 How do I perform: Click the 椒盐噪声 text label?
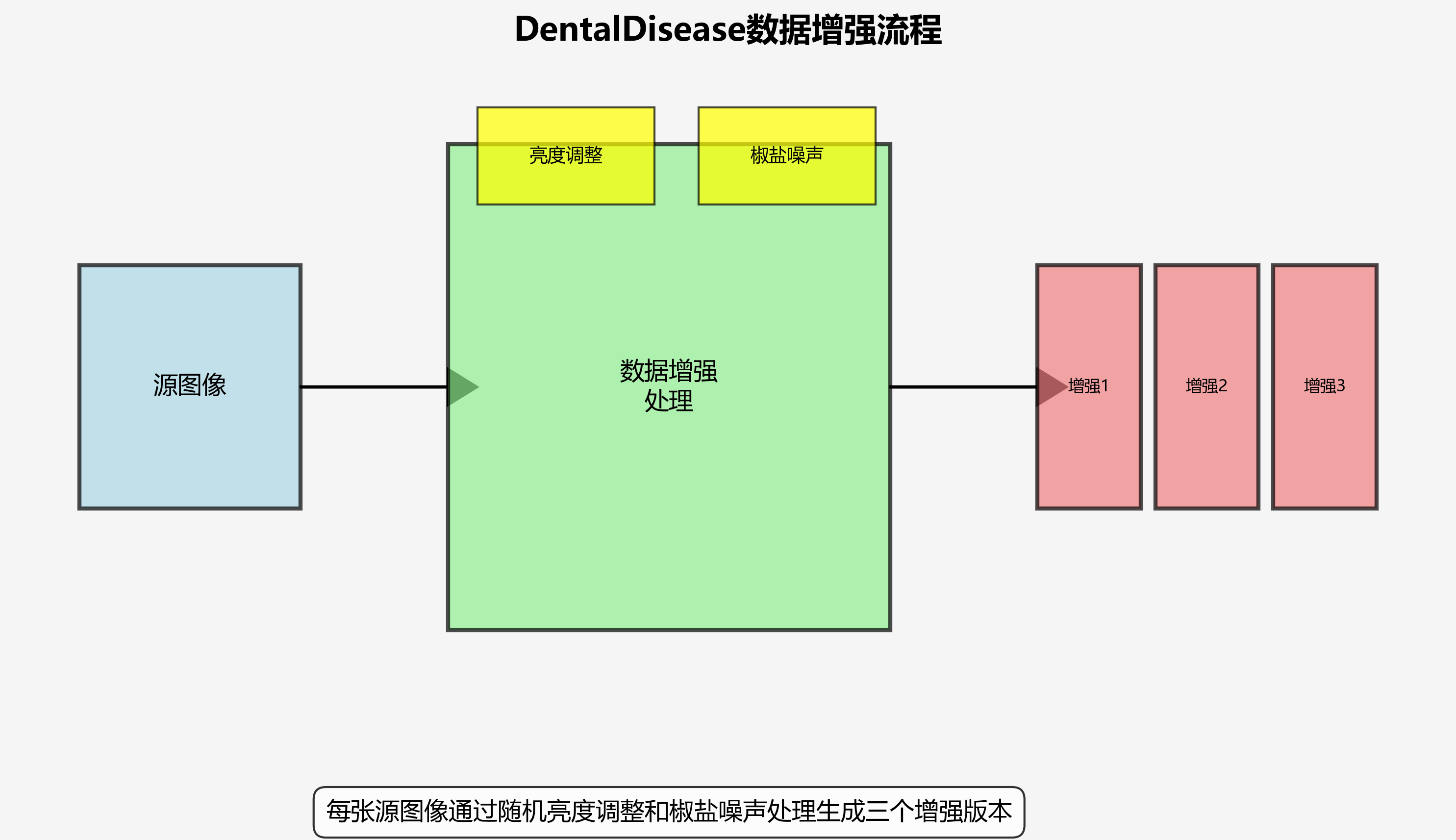coord(786,155)
